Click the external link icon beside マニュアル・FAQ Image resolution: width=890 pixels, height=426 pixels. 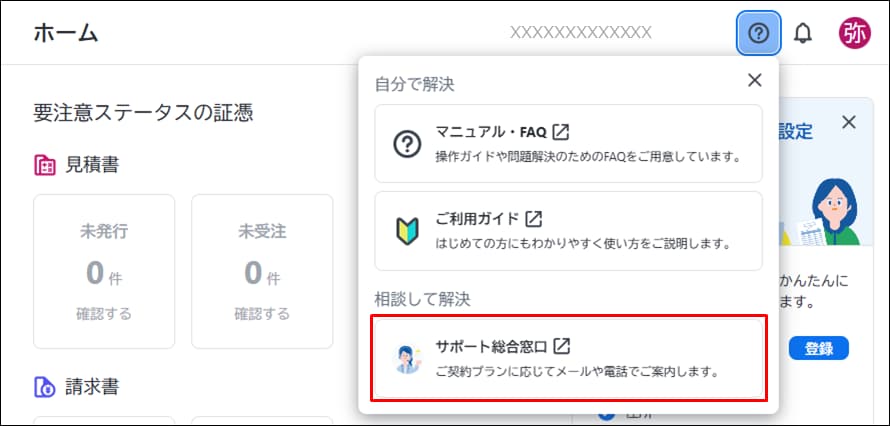tap(562, 132)
